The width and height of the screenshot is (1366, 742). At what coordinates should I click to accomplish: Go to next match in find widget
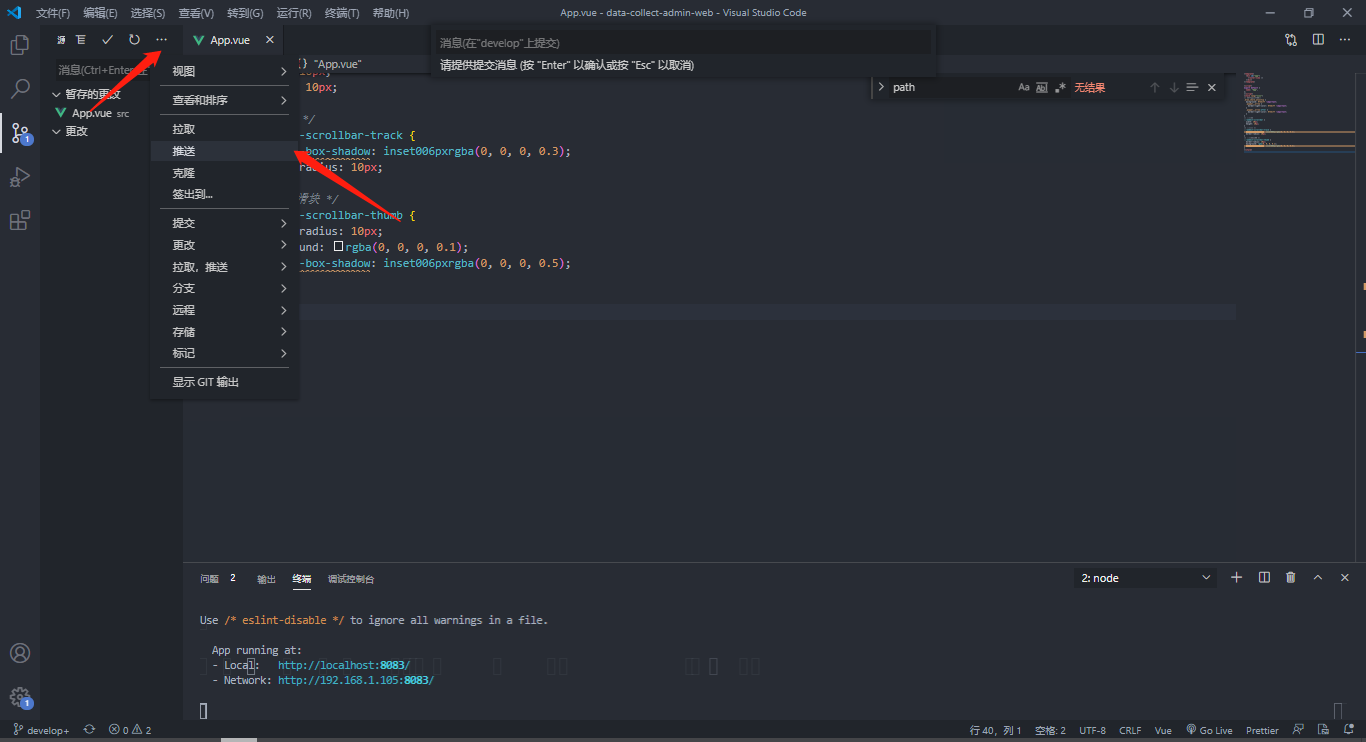1174,88
